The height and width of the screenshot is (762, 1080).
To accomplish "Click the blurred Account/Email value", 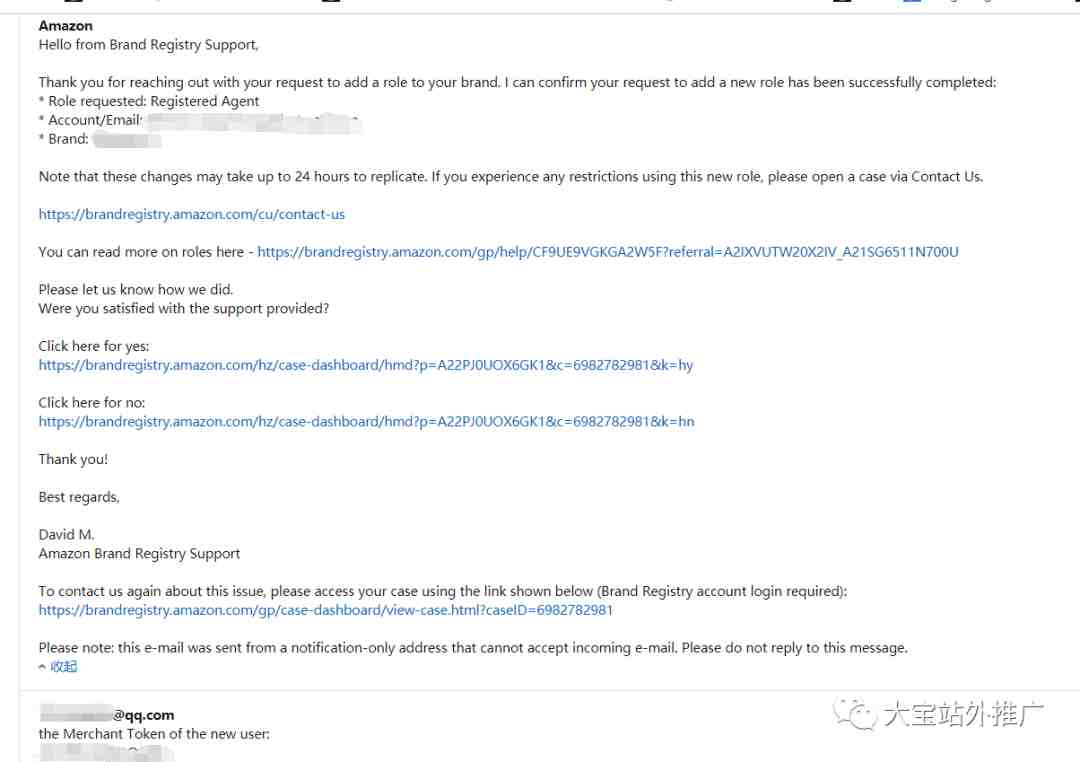I will click(x=253, y=123).
